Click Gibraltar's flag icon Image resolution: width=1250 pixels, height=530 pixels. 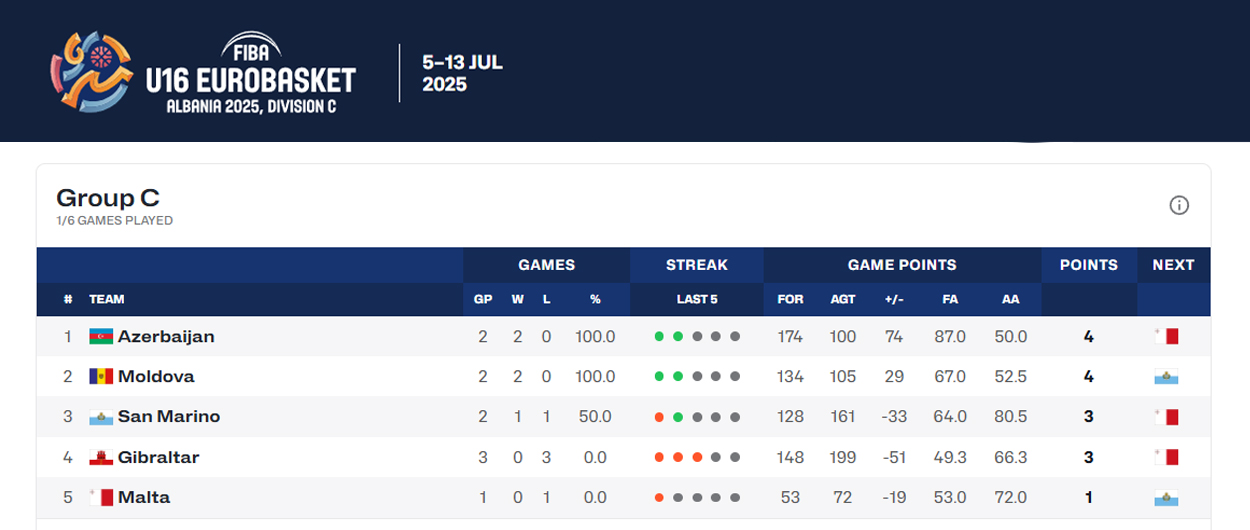pos(101,457)
